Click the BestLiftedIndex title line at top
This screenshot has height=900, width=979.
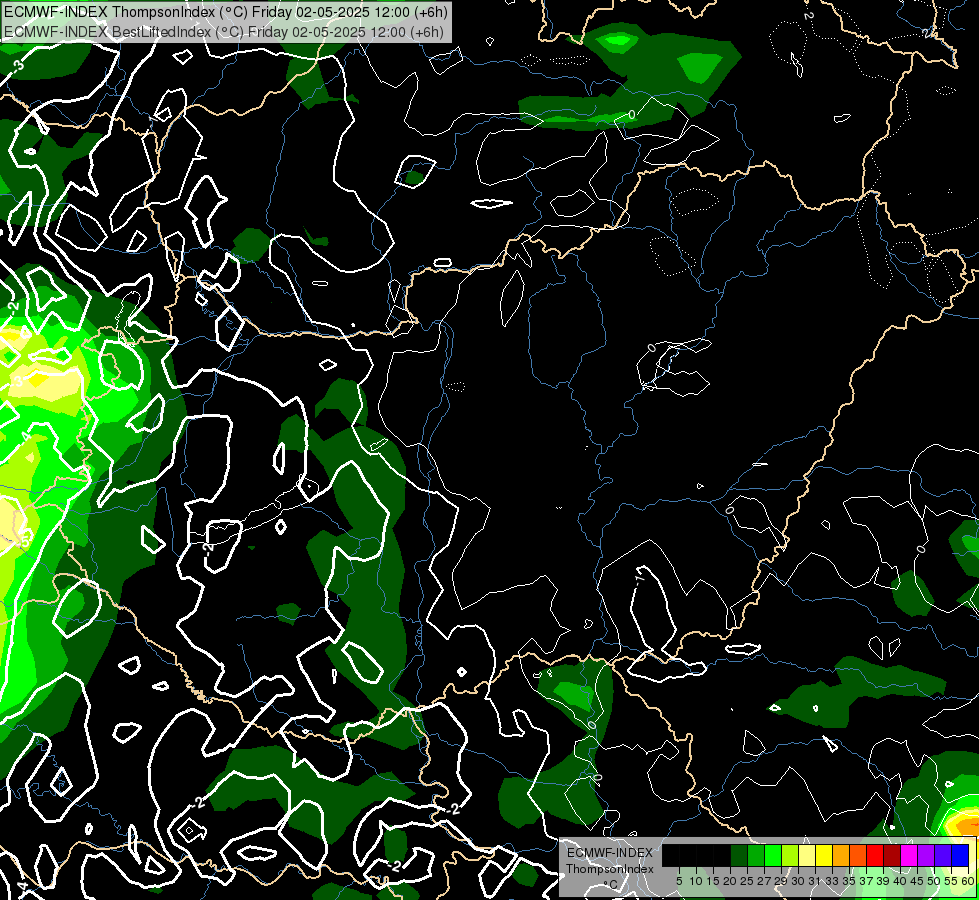[224, 32]
